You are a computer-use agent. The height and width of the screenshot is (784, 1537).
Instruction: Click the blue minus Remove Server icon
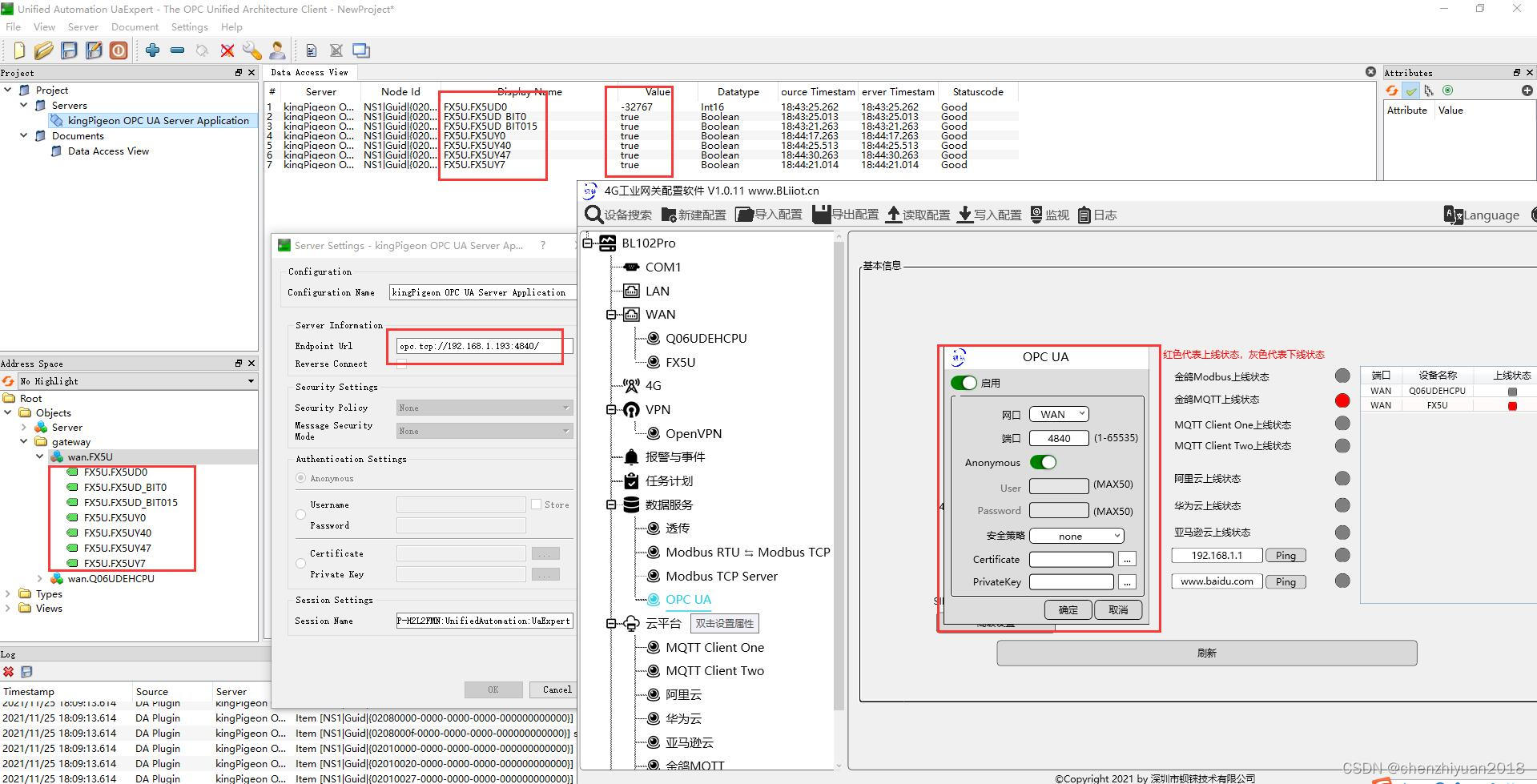[x=177, y=50]
